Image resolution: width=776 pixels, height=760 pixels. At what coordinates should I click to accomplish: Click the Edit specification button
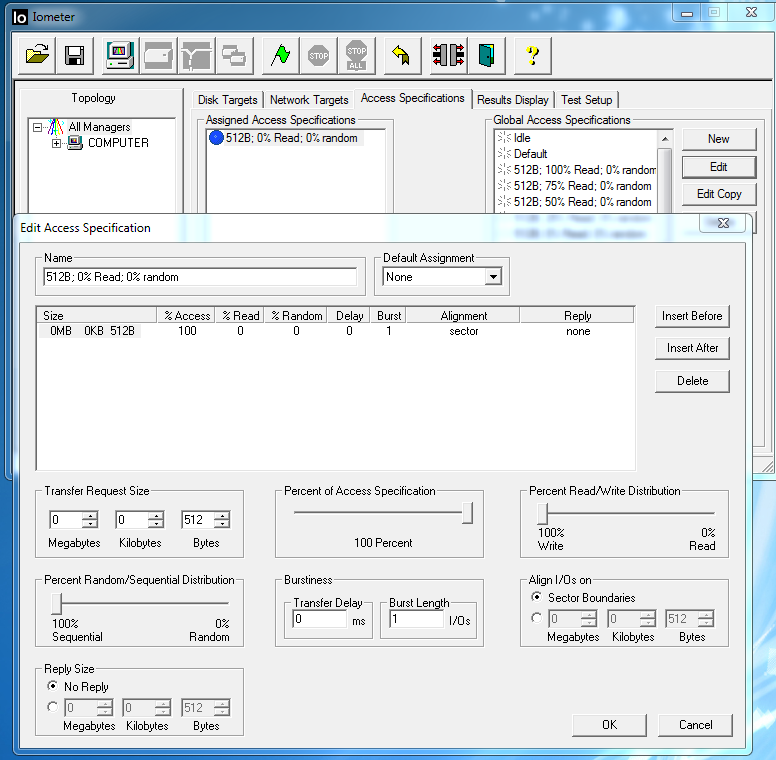(x=719, y=167)
